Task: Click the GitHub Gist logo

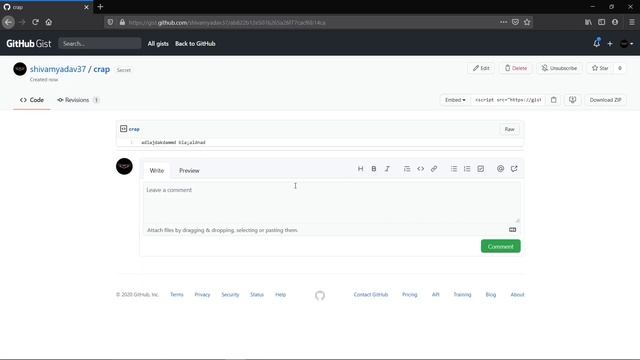Action: pyautogui.click(x=29, y=44)
